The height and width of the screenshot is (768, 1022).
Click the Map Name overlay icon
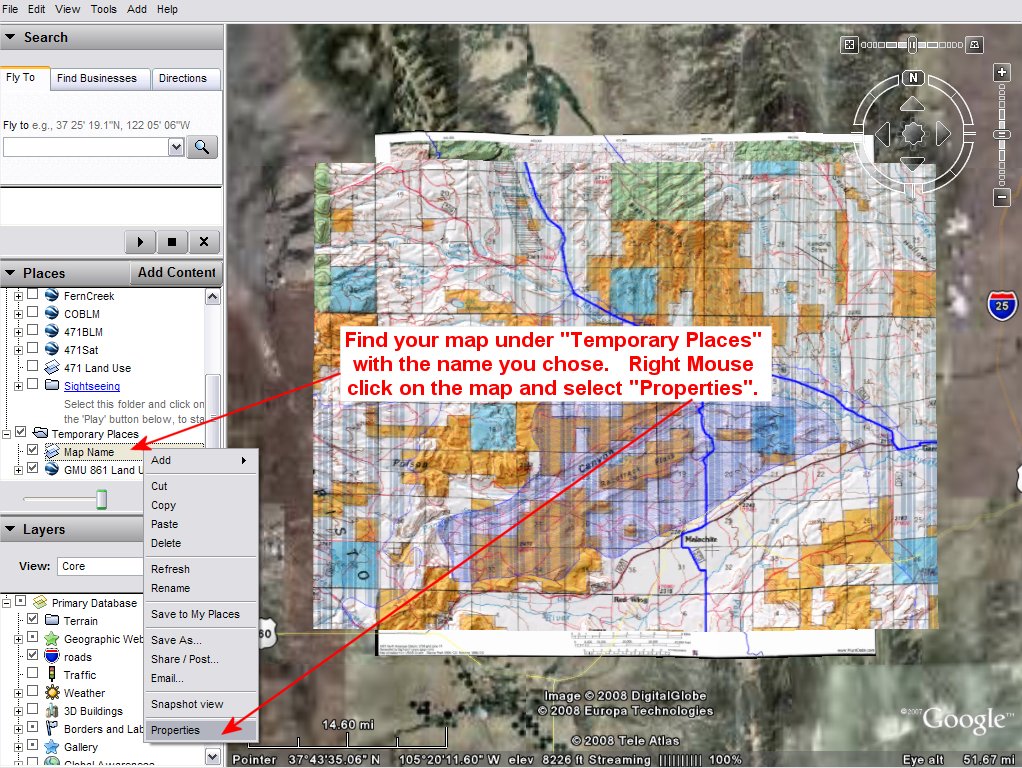click(52, 451)
